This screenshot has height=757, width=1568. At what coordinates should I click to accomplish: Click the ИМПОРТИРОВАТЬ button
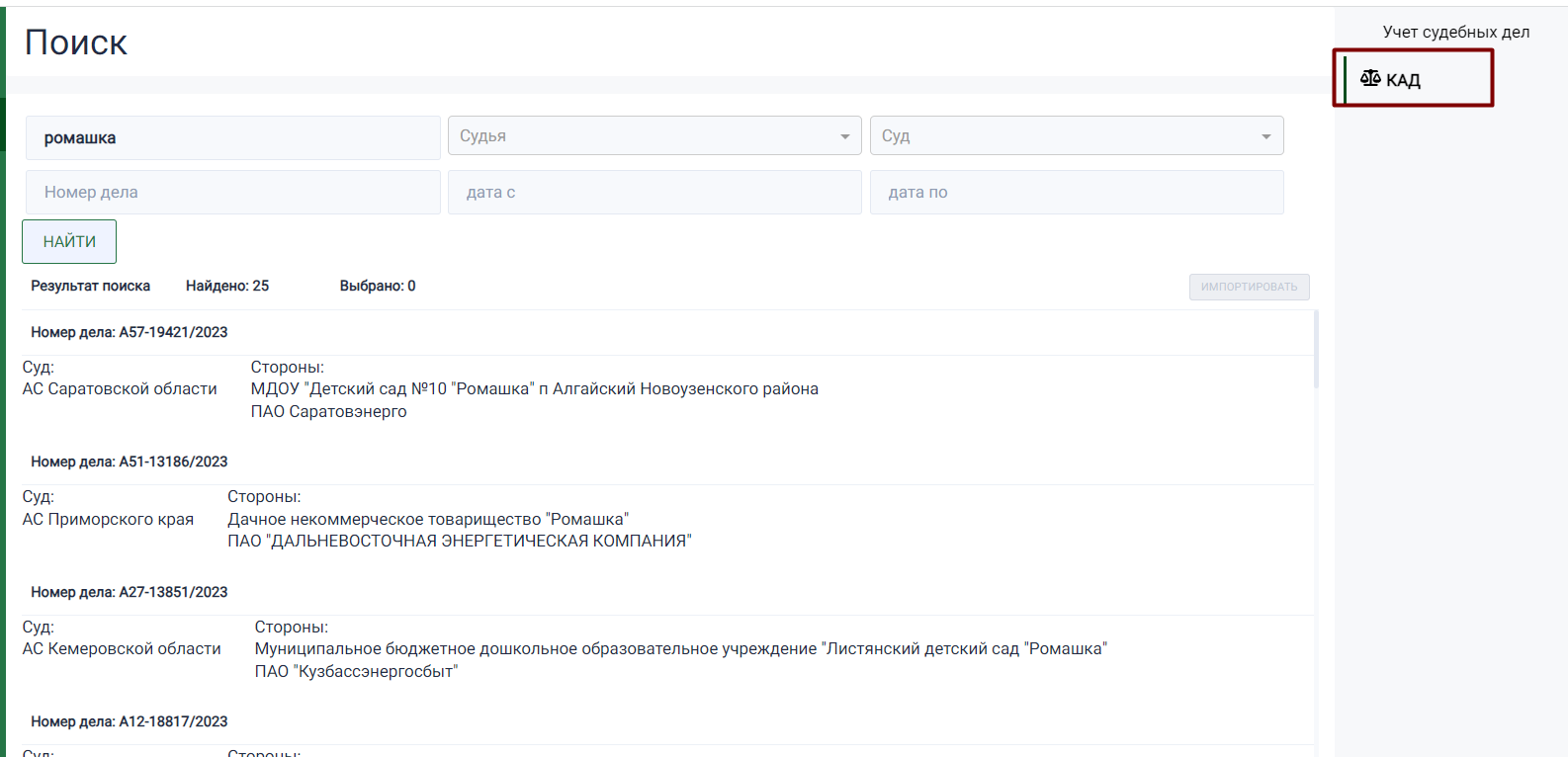[1249, 287]
